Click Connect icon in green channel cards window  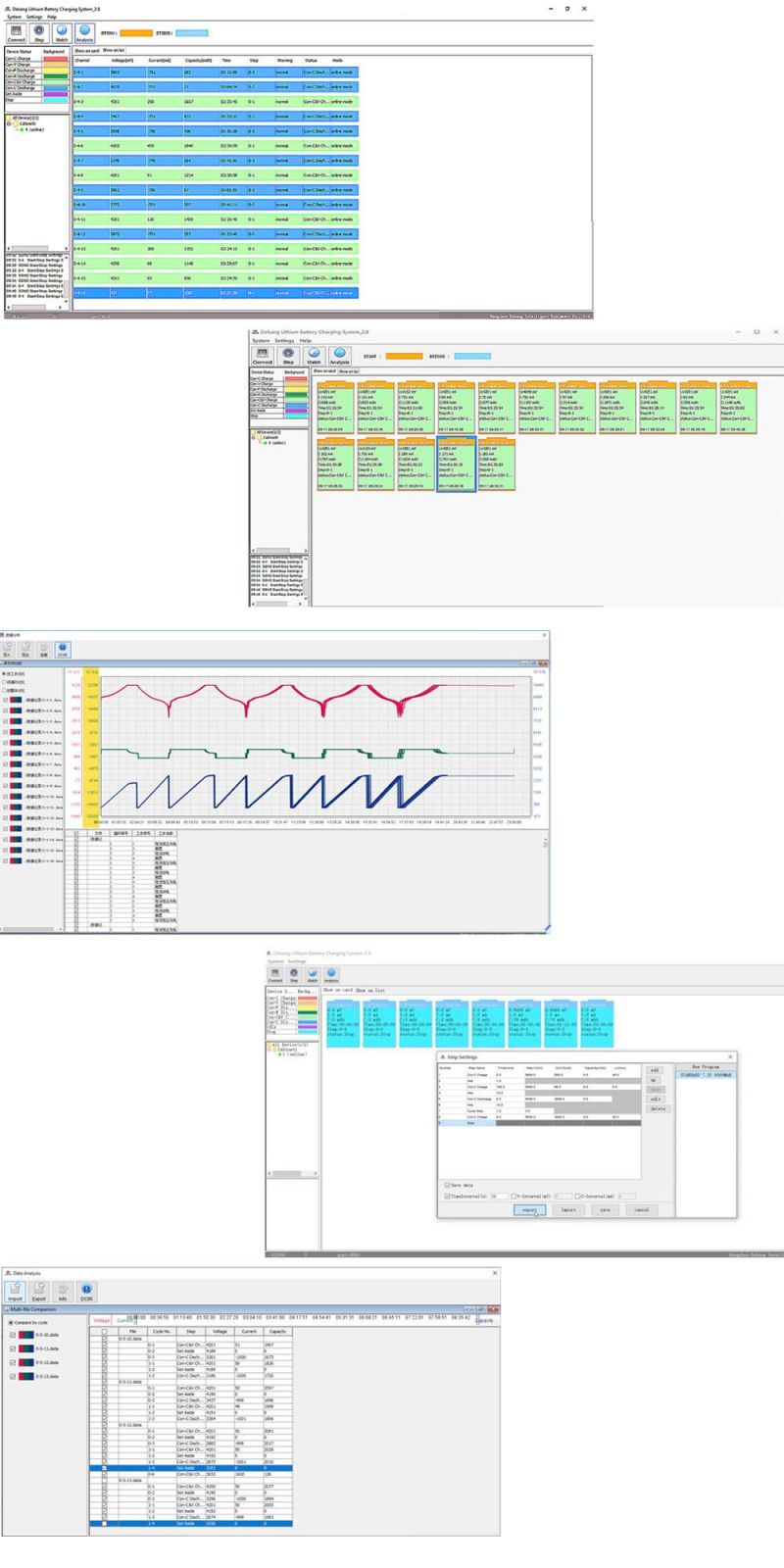pyautogui.click(x=263, y=356)
